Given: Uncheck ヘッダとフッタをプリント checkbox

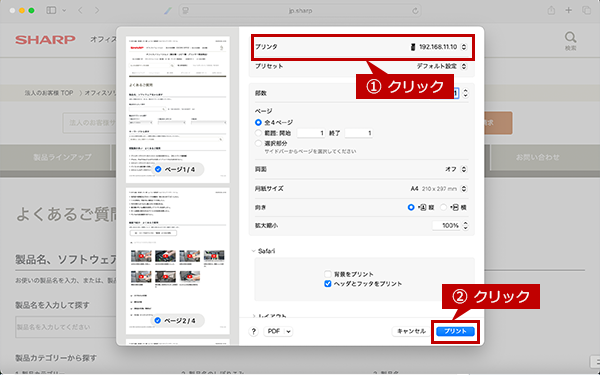Looking at the screenshot, I should click(328, 284).
